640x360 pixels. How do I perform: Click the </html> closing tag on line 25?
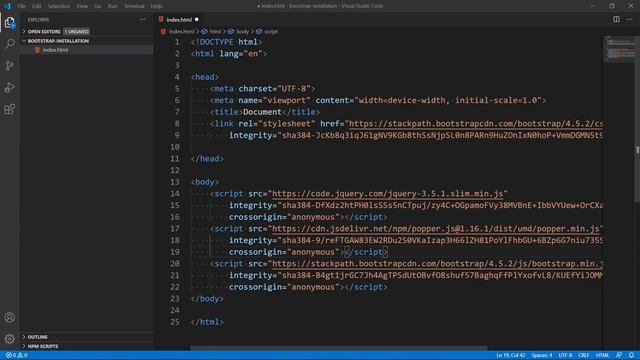pos(207,322)
